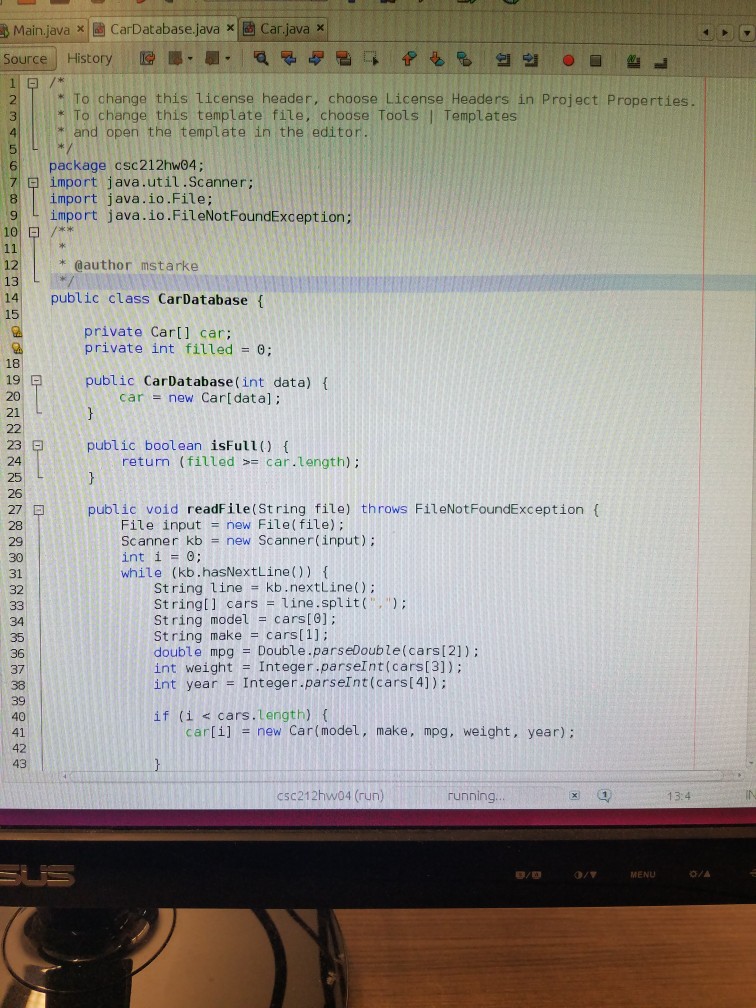Click 'readFile' method name on line 27
The height and width of the screenshot is (1008, 756).
click(219, 510)
